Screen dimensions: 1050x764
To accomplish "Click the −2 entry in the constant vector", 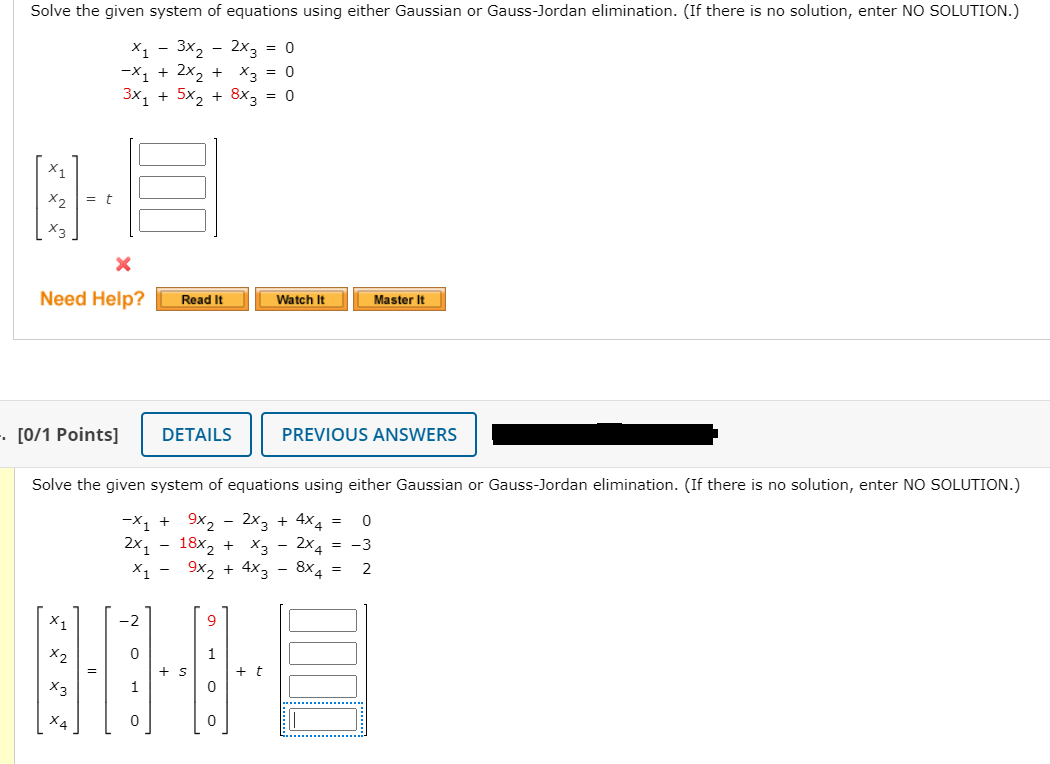I will pos(129,621).
